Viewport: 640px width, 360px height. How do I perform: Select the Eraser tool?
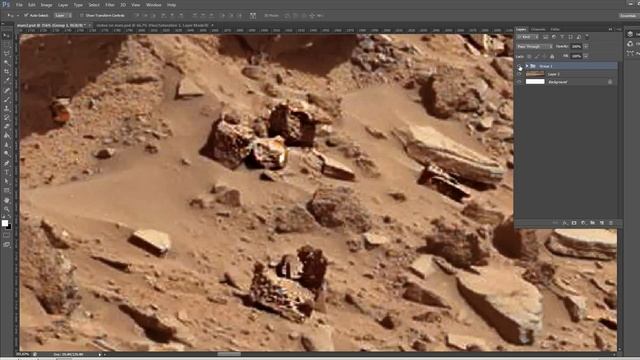[7, 127]
